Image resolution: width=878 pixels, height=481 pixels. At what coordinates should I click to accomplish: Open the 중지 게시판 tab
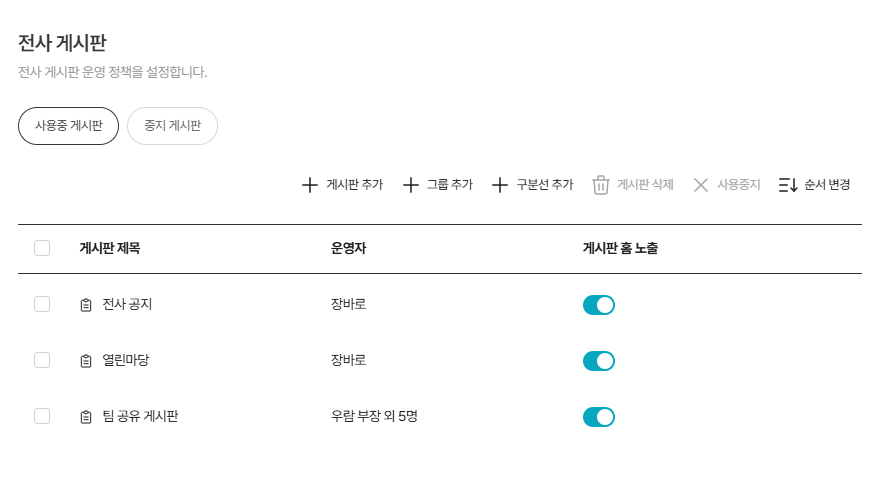pyautogui.click(x=172, y=126)
